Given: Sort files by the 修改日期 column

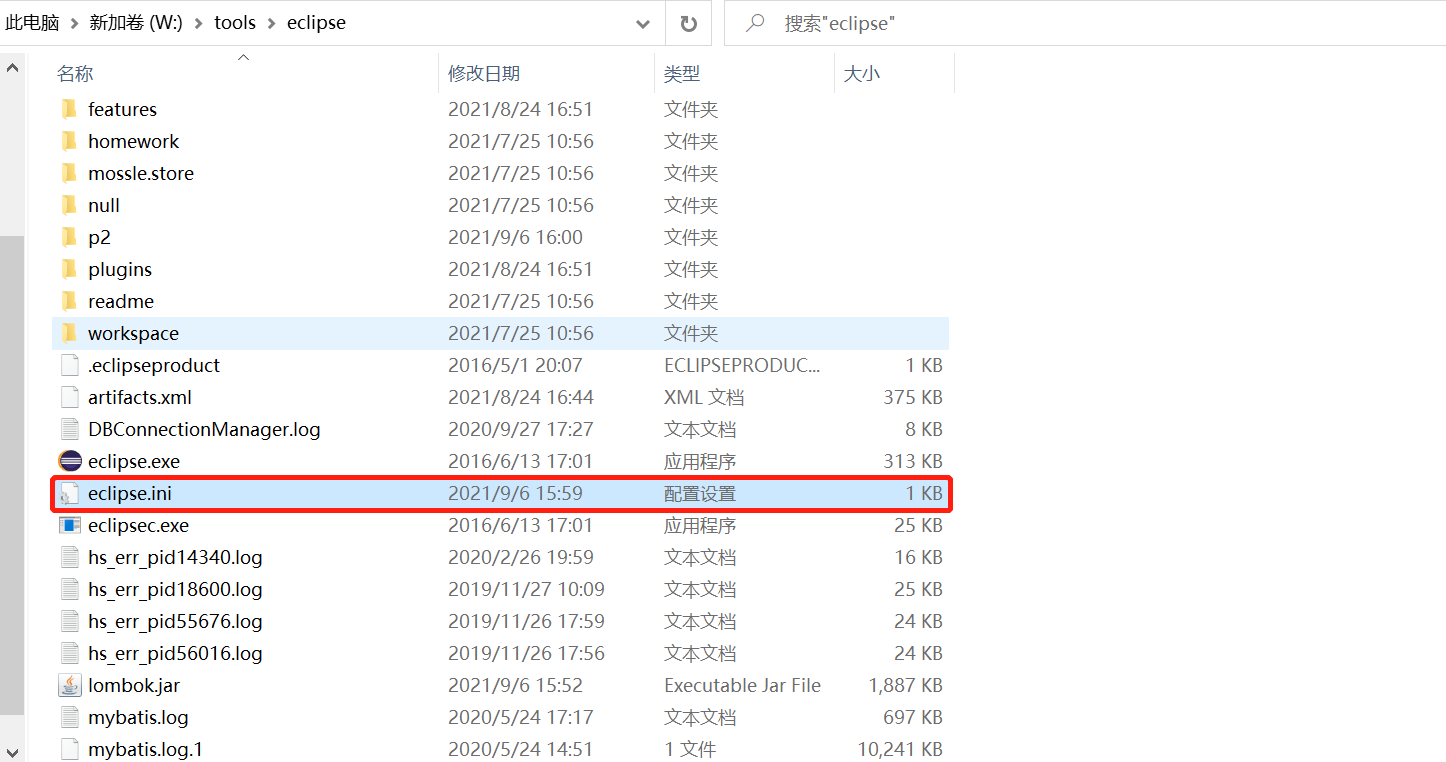Looking at the screenshot, I should click(x=484, y=73).
